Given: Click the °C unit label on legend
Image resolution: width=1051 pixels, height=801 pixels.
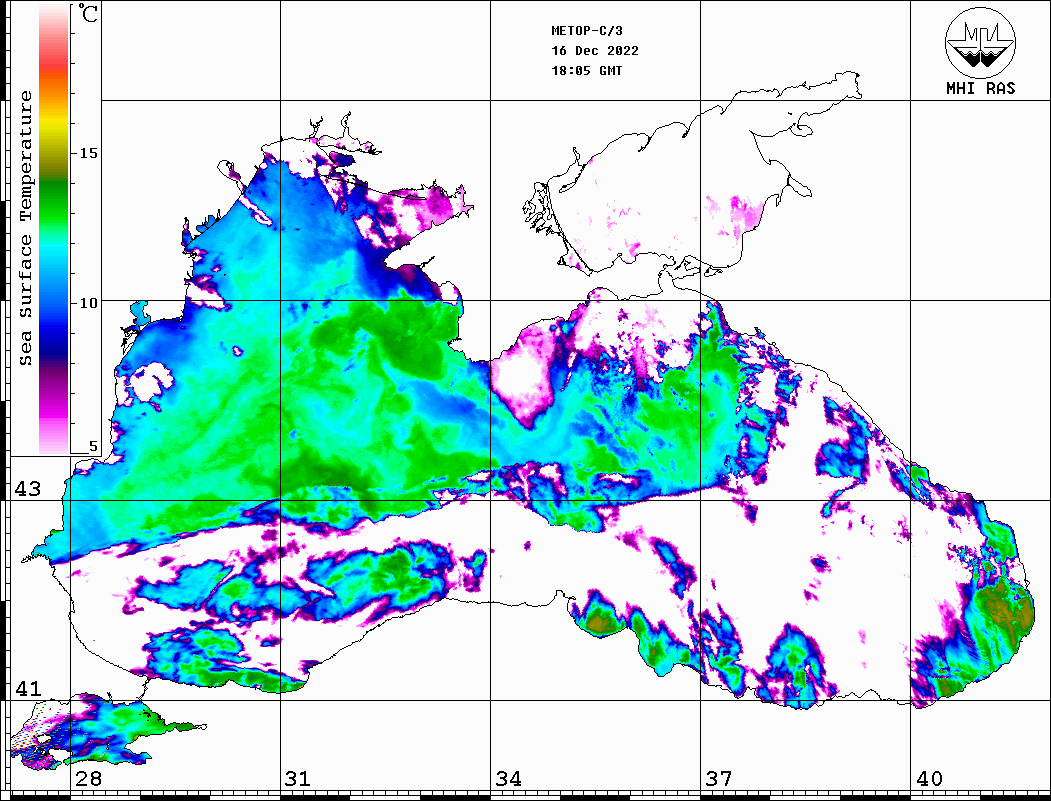Looking at the screenshot, I should pos(88,13).
